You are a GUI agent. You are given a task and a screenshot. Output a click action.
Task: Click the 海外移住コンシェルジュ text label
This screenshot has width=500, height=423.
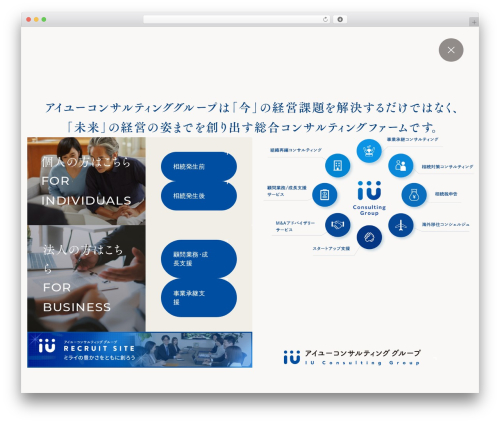[445, 225]
